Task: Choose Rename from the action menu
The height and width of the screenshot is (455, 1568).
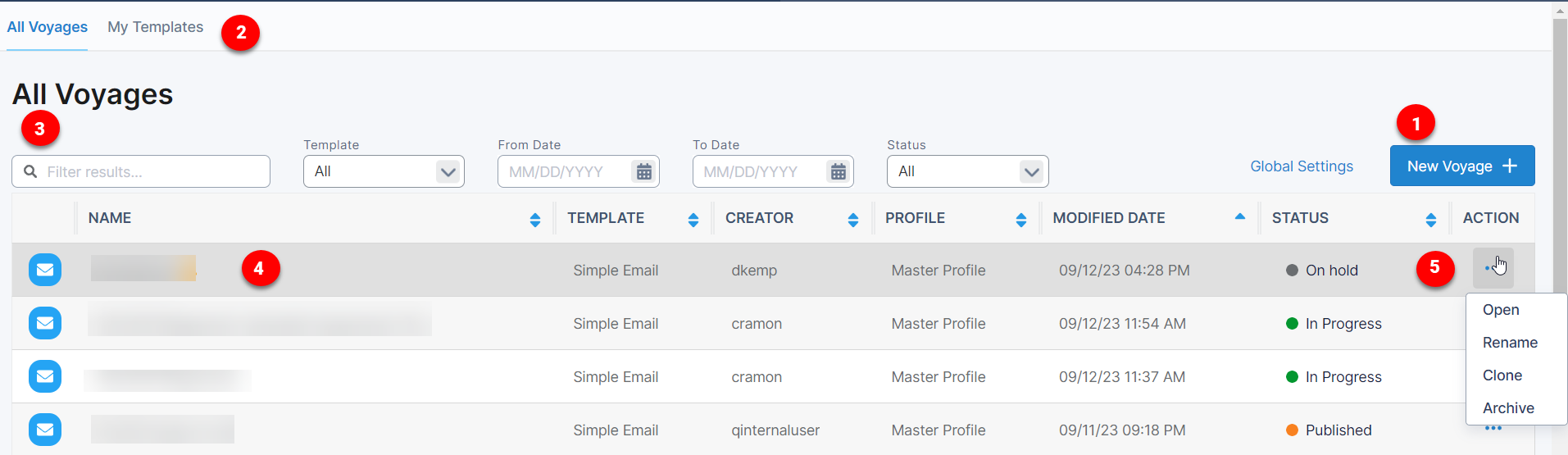Action: point(1509,343)
